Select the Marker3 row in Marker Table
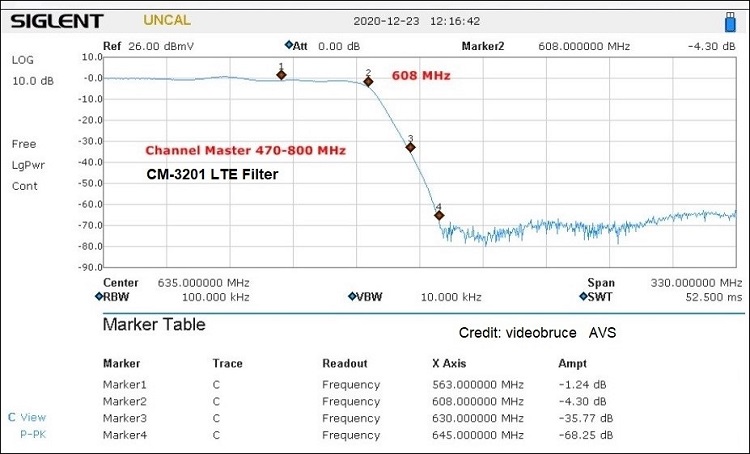 click(x=124, y=418)
